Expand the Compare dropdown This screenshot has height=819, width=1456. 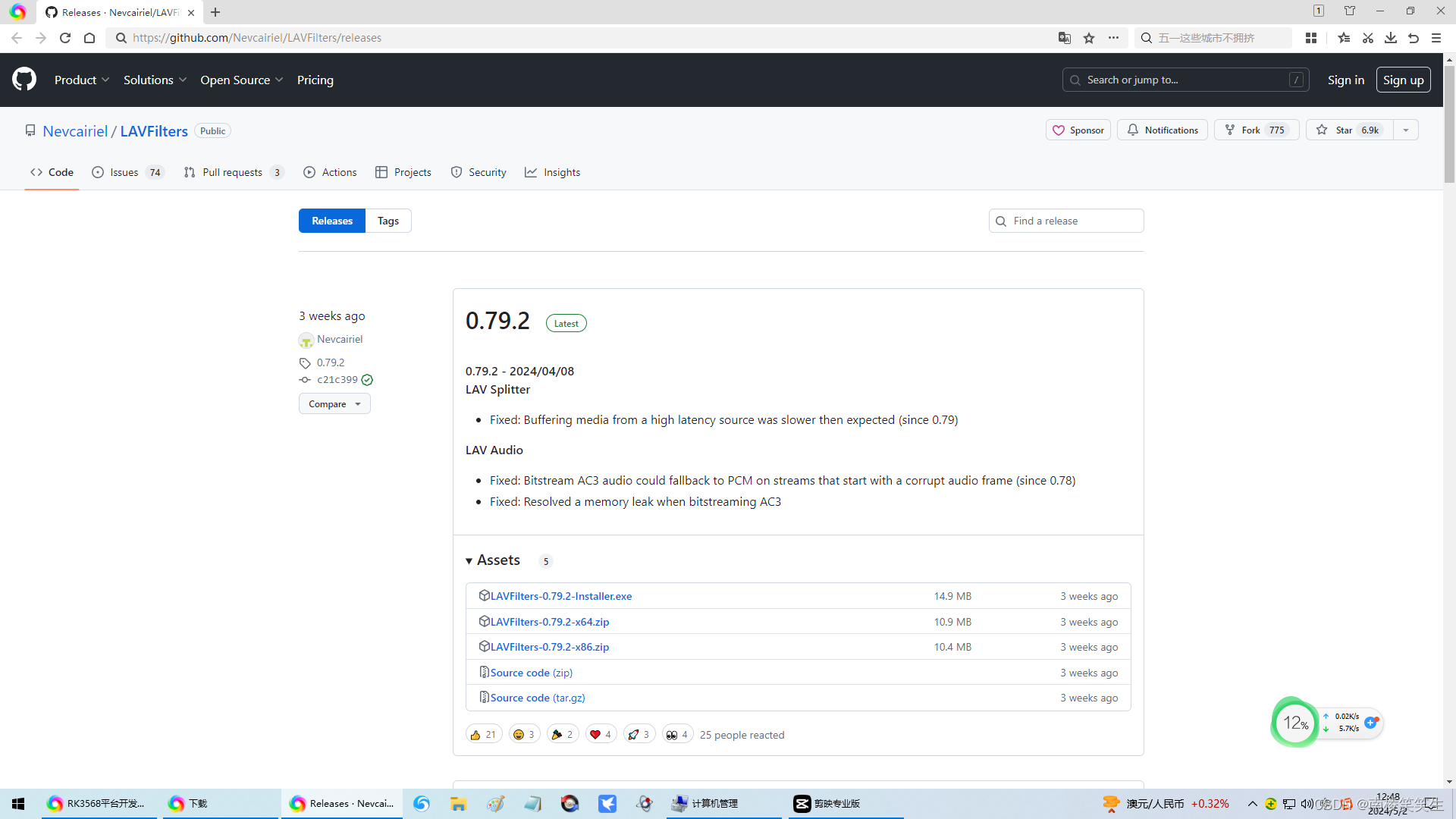click(x=334, y=404)
